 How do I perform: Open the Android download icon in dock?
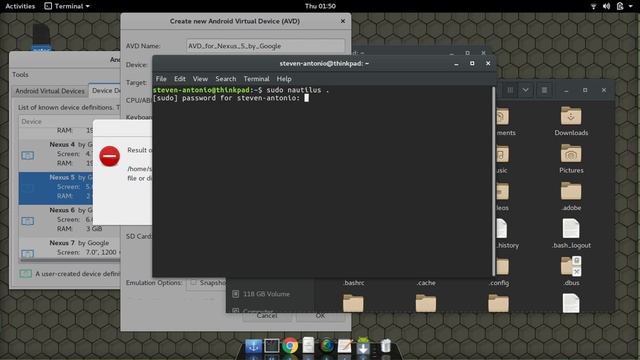pos(363,345)
